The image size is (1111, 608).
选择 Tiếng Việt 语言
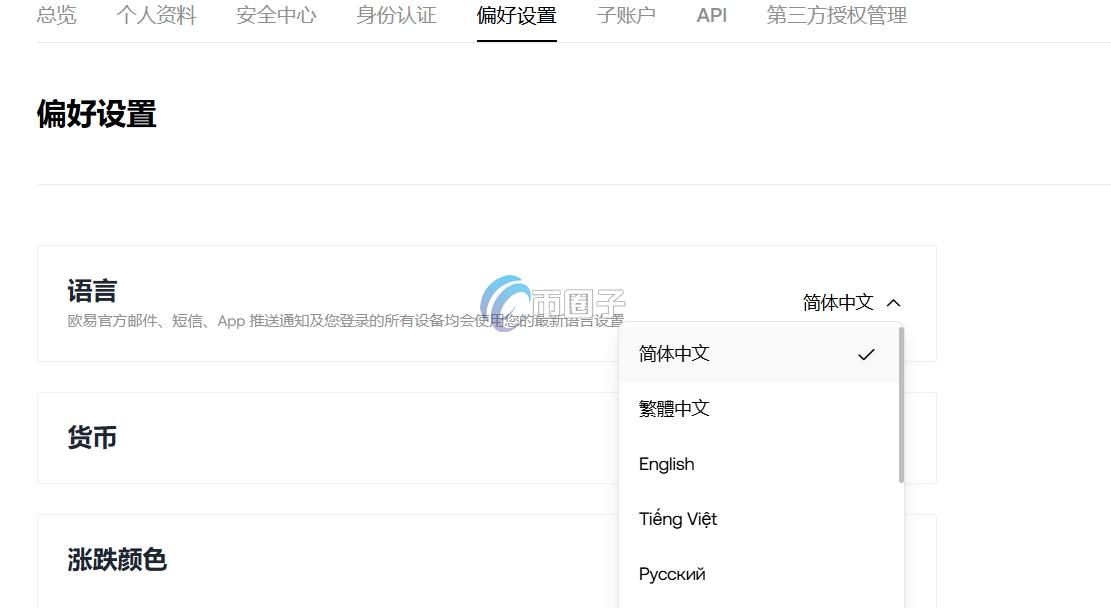pos(678,518)
